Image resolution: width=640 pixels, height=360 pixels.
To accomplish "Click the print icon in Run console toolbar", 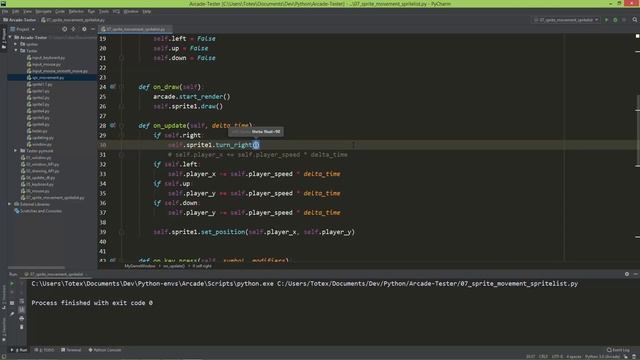I will (22, 318).
